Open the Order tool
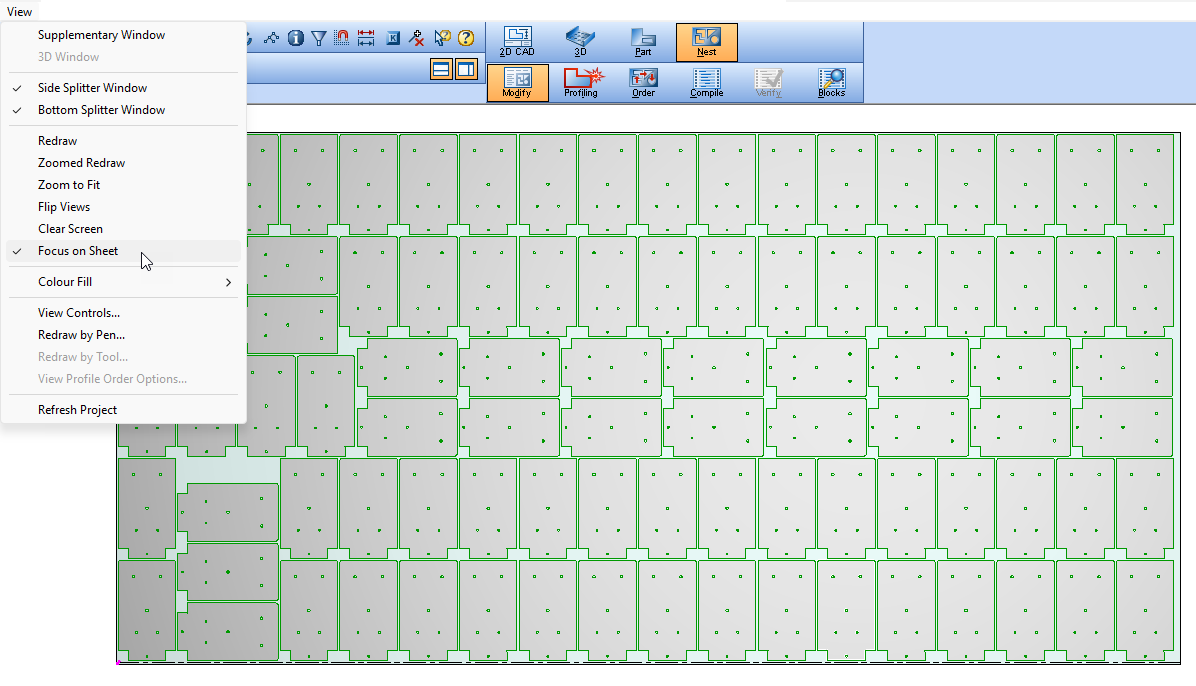The height and width of the screenshot is (686, 1196). click(x=643, y=83)
